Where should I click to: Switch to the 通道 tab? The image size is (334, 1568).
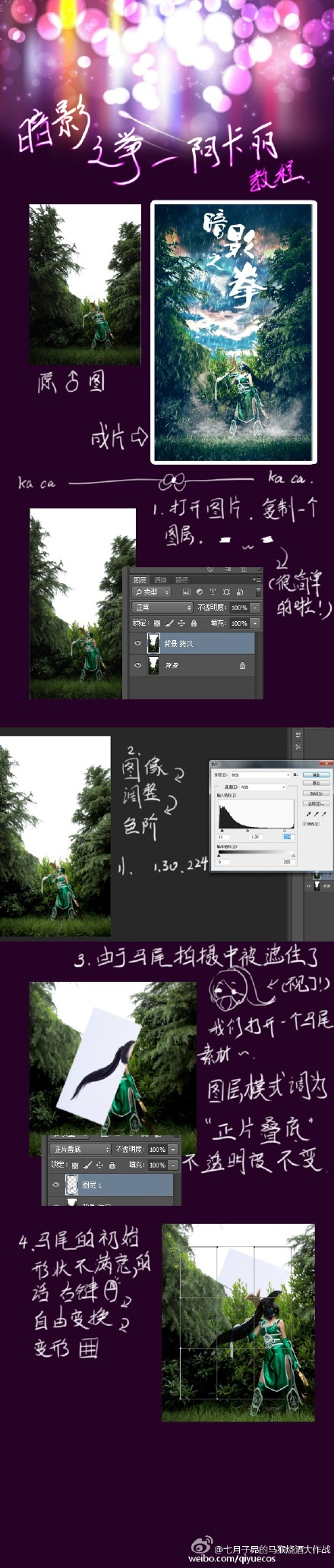(x=160, y=579)
